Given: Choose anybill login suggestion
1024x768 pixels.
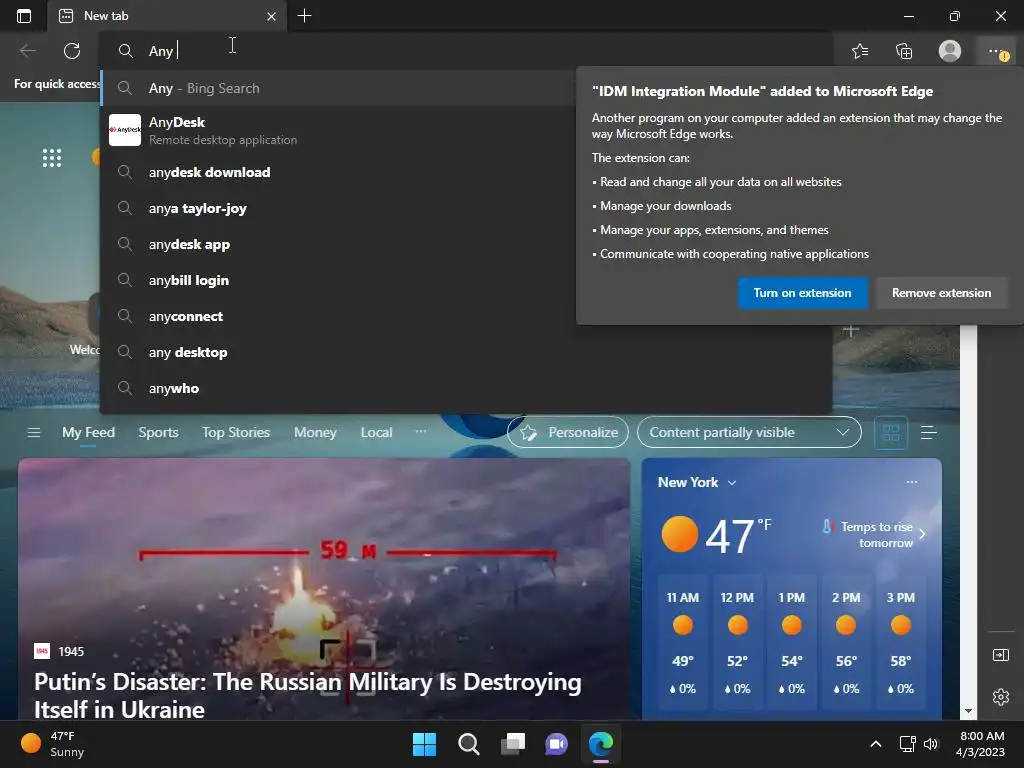Looking at the screenshot, I should [338, 280].
